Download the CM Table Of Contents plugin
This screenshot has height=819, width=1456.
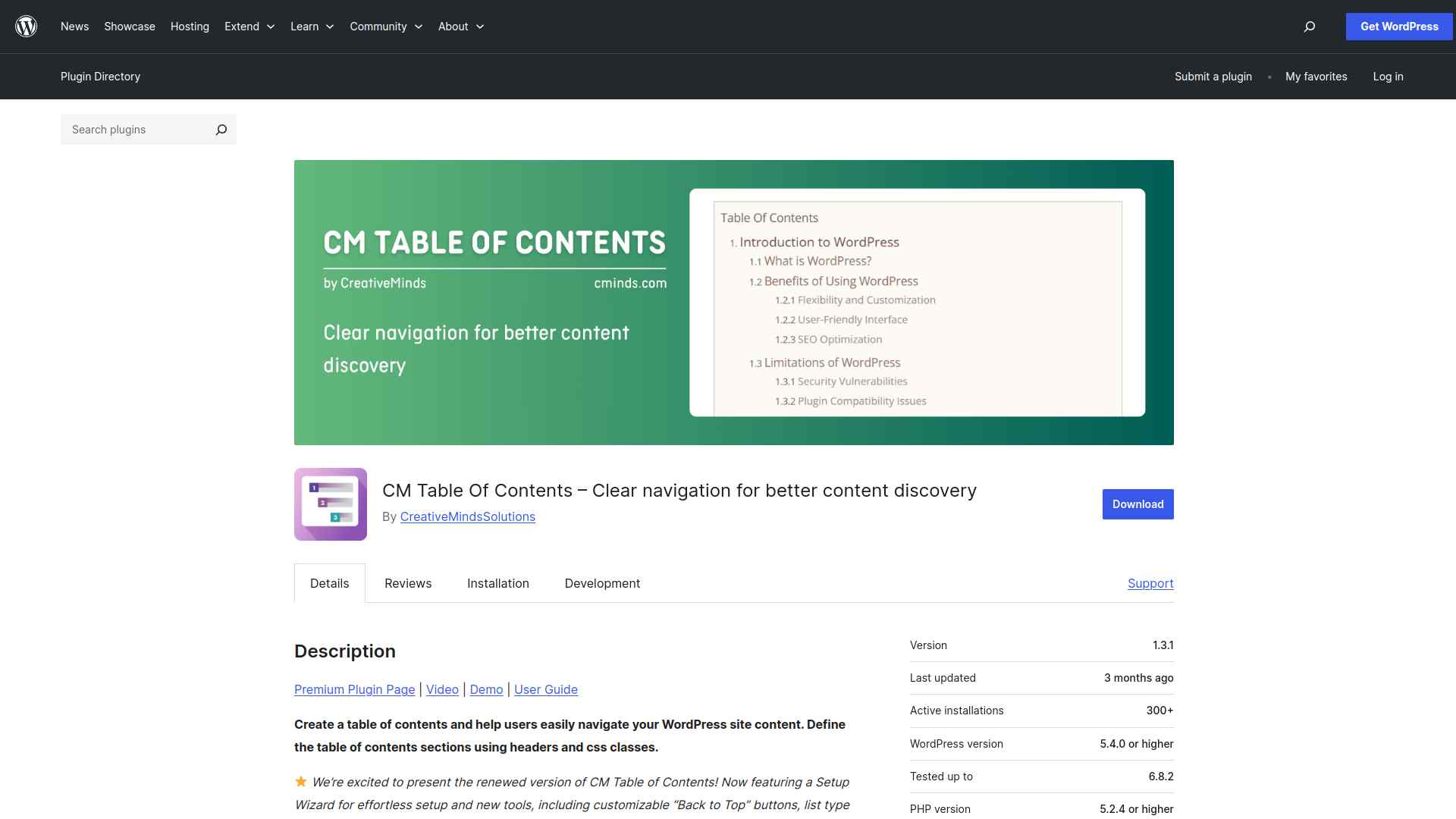(x=1137, y=504)
